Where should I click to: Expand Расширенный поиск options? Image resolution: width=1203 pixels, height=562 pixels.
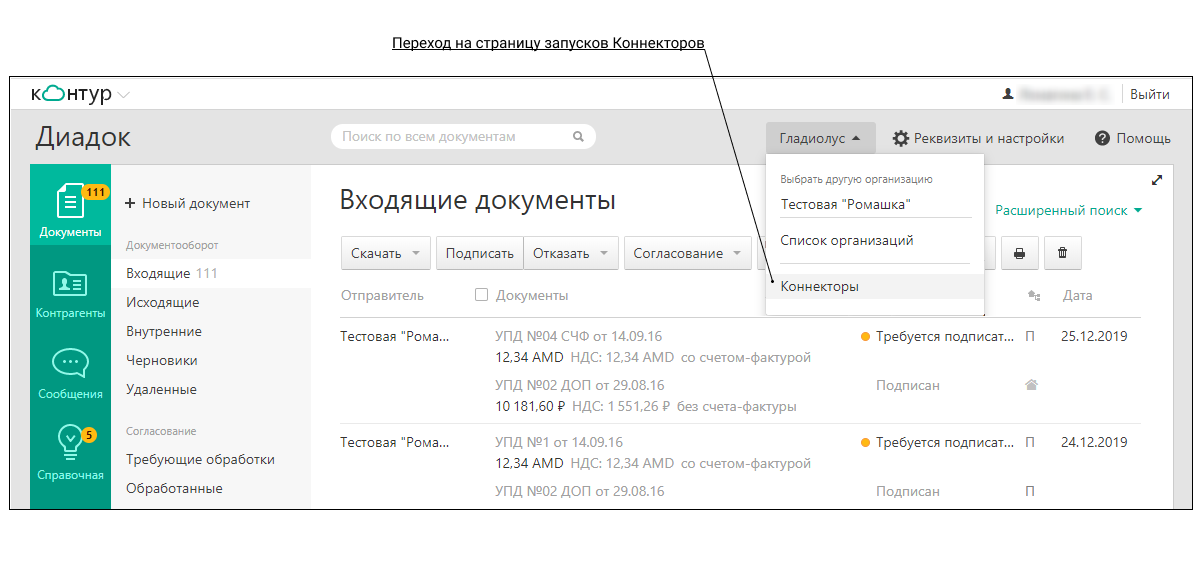(x=1068, y=211)
